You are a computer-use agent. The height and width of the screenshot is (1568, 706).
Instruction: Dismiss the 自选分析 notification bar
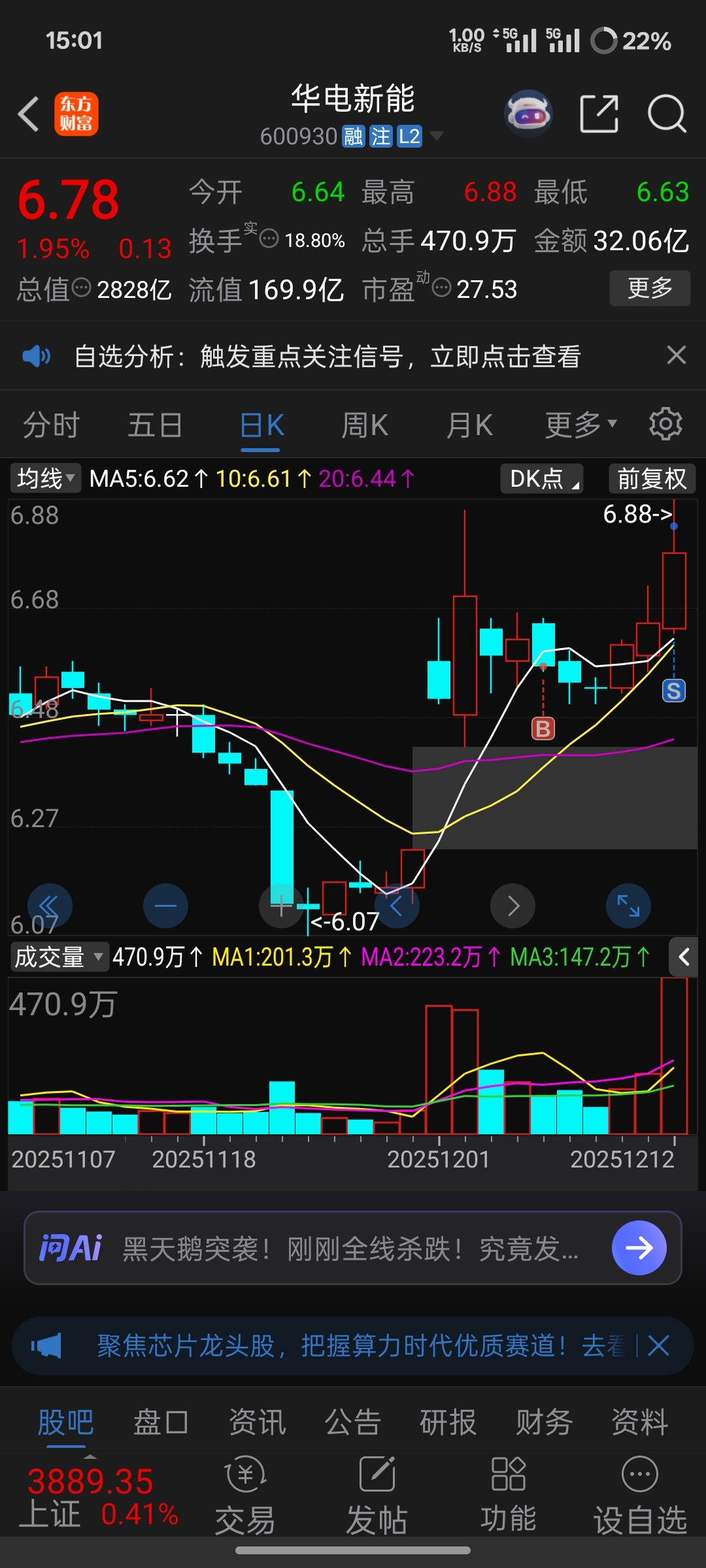click(676, 355)
